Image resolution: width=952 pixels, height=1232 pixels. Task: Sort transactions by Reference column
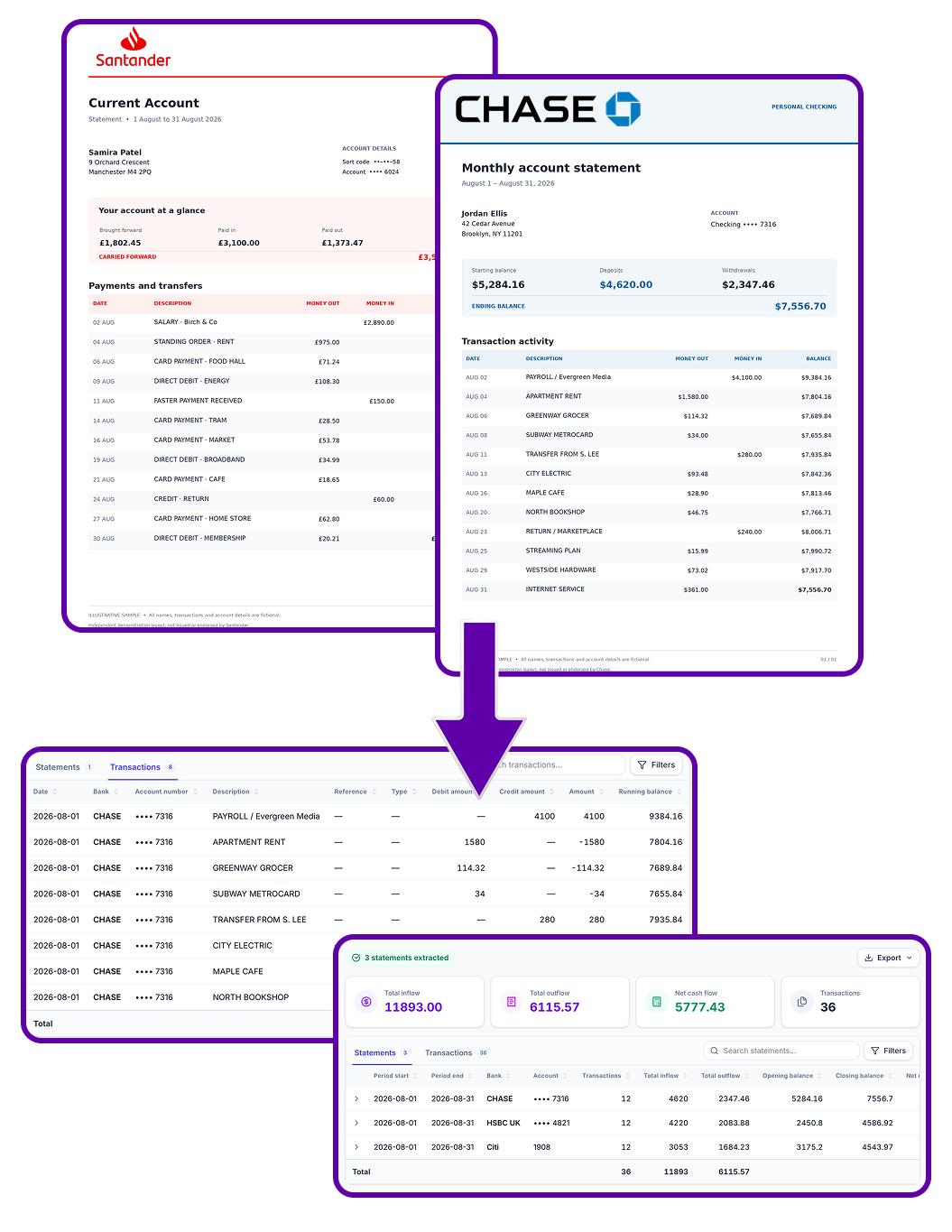pyautogui.click(x=355, y=792)
